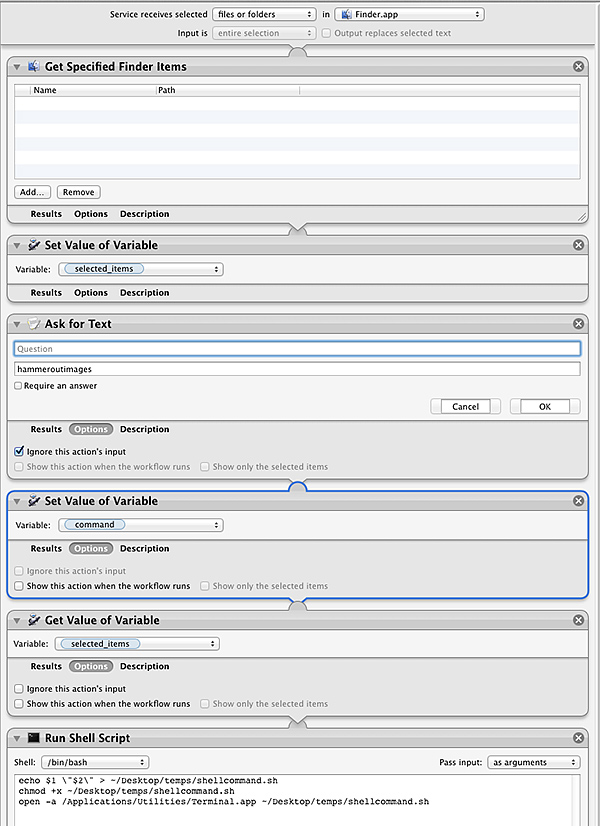
Task: Open Results tab of Get Value of Variable
Action: tap(46, 666)
